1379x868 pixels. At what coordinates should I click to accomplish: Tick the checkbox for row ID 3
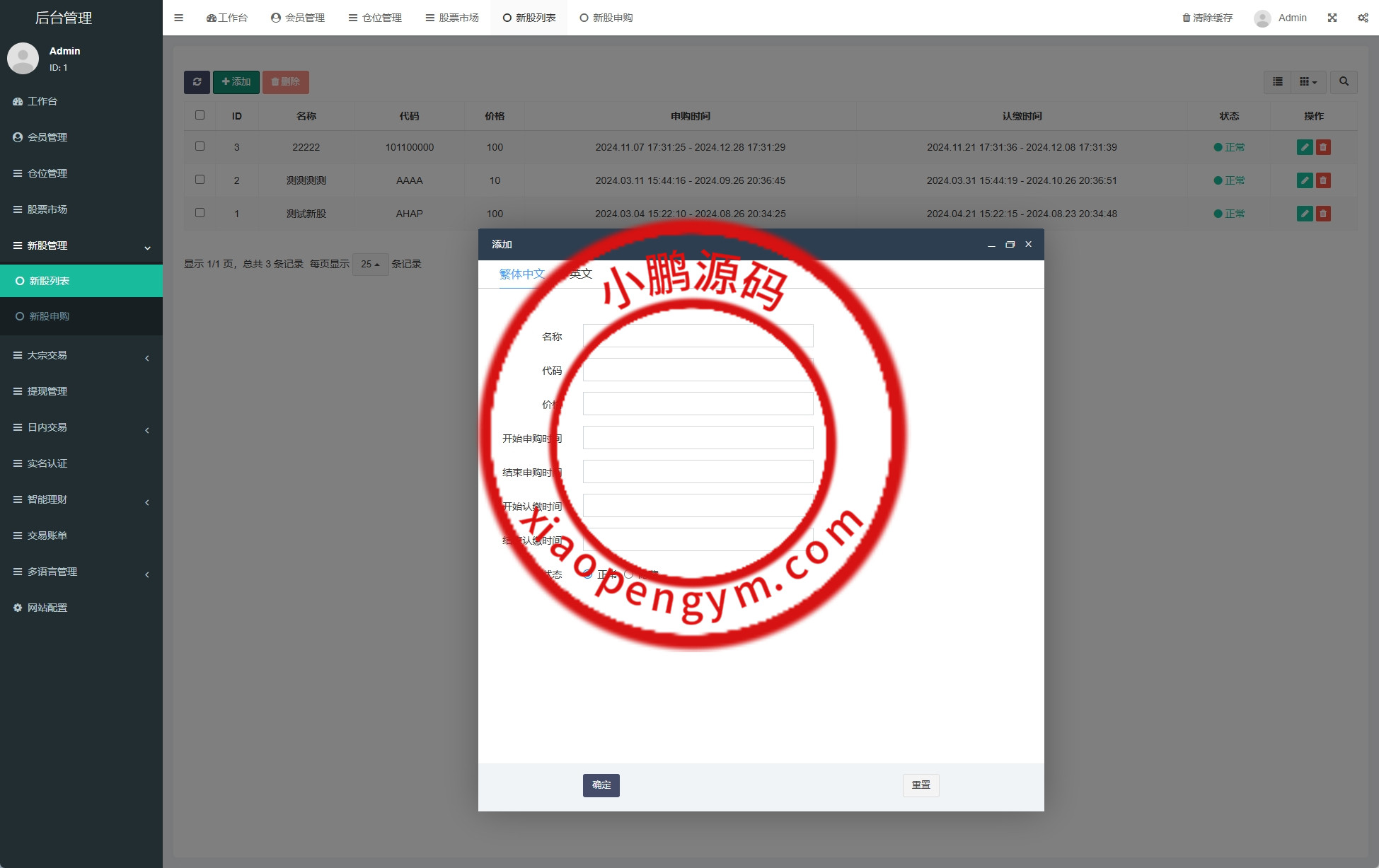pyautogui.click(x=200, y=146)
